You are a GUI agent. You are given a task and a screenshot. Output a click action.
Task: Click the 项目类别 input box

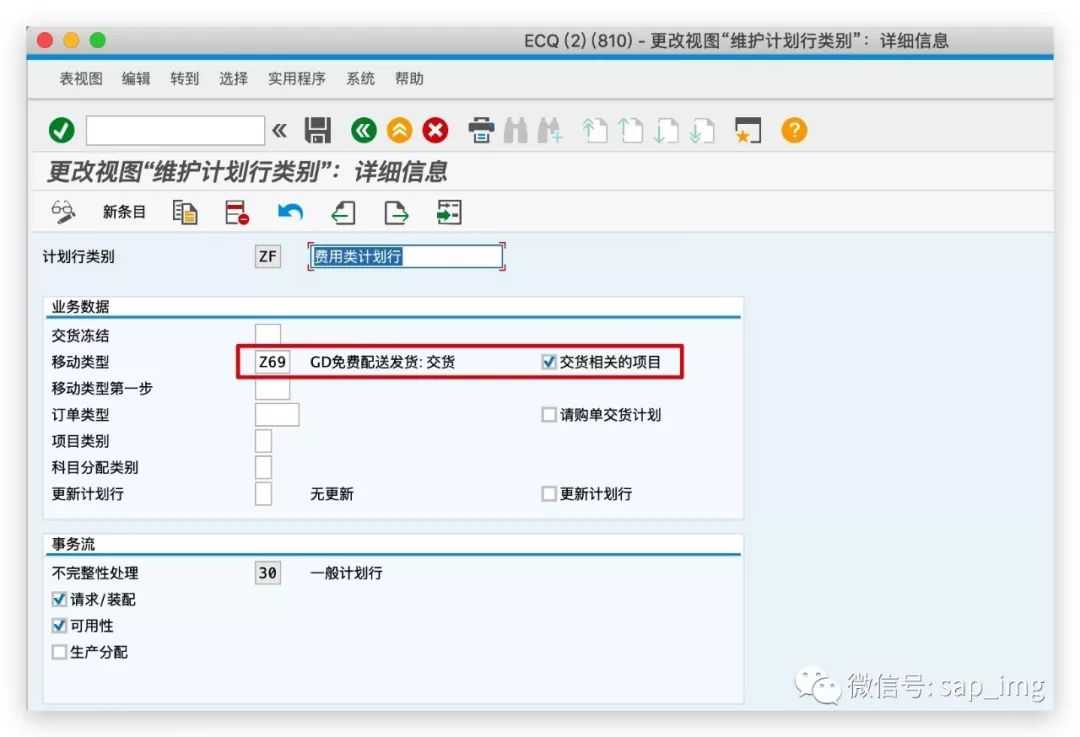(x=263, y=441)
